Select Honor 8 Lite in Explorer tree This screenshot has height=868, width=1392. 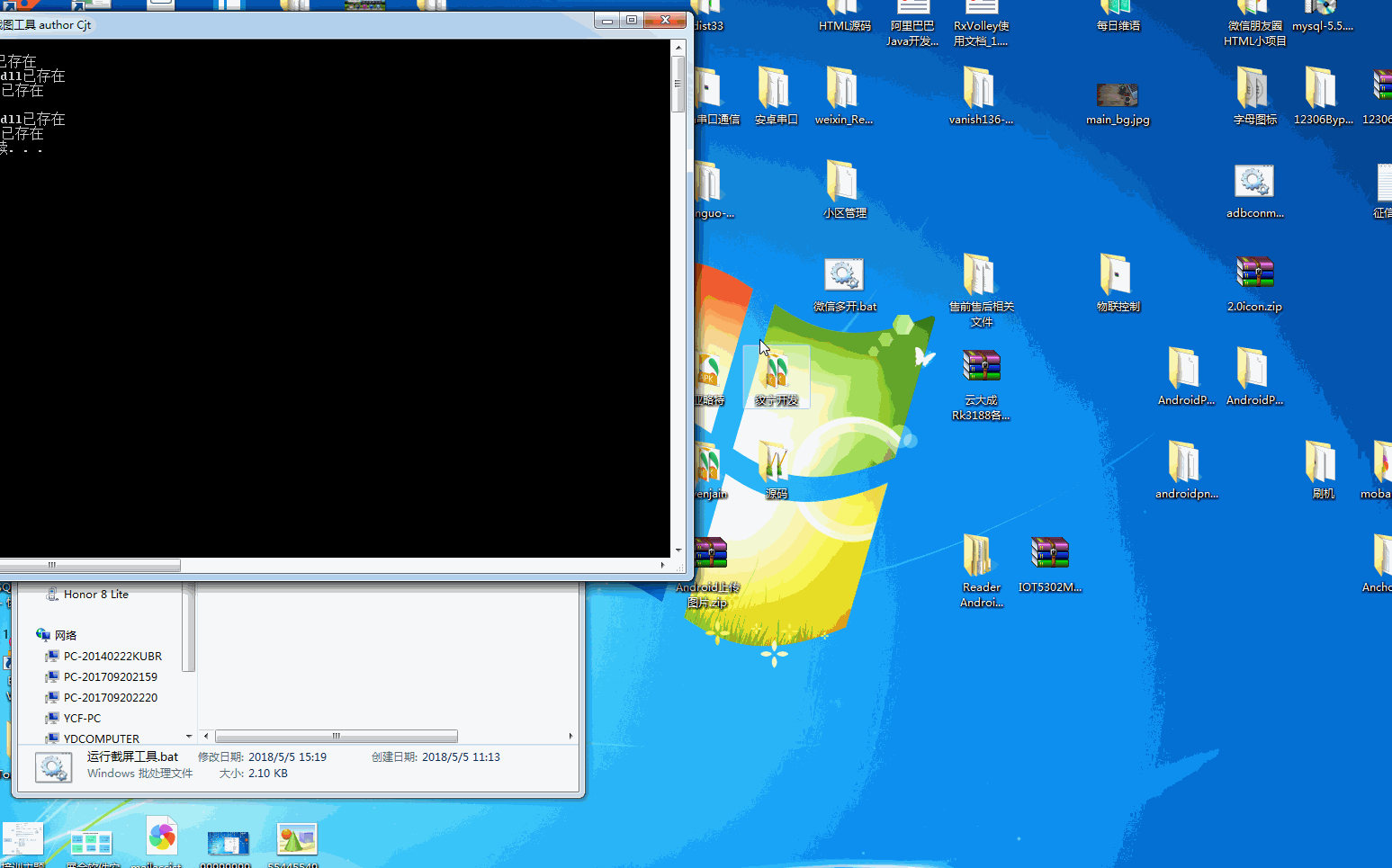[95, 595]
